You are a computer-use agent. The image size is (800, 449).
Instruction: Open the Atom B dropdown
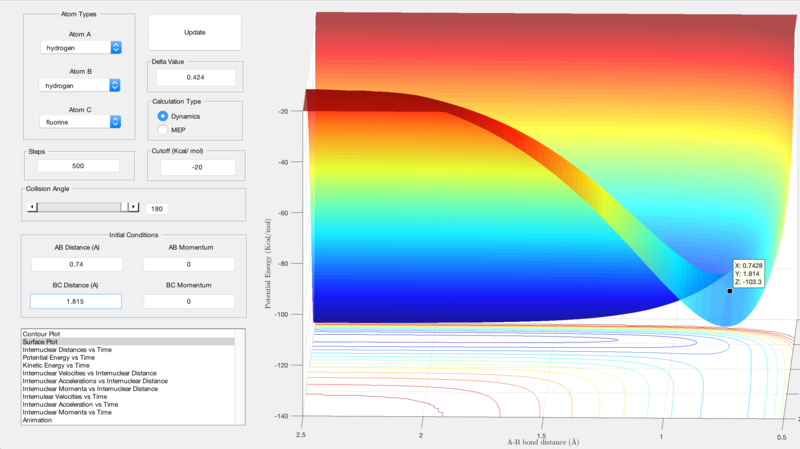tap(81, 86)
